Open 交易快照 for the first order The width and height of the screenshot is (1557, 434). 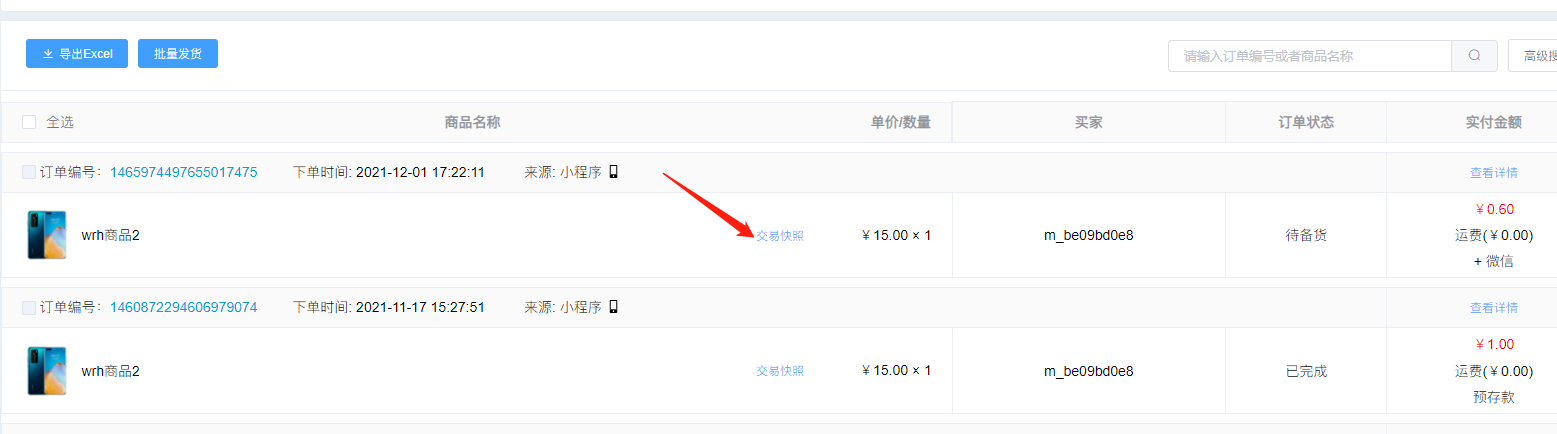click(780, 236)
